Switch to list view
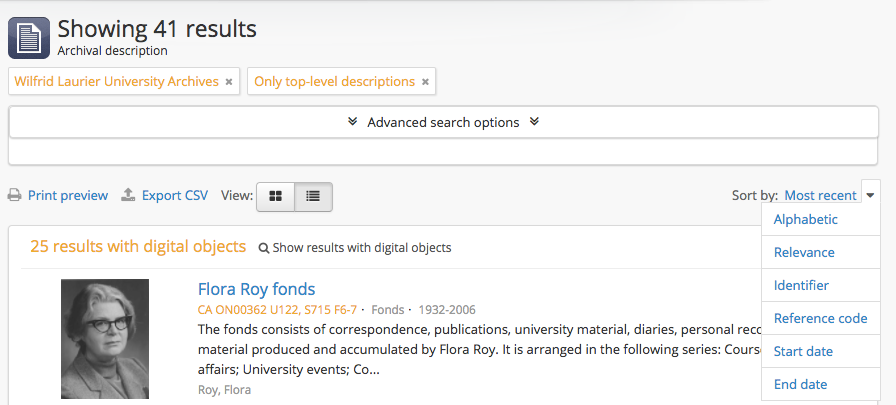This screenshot has height=405, width=896. (313, 196)
